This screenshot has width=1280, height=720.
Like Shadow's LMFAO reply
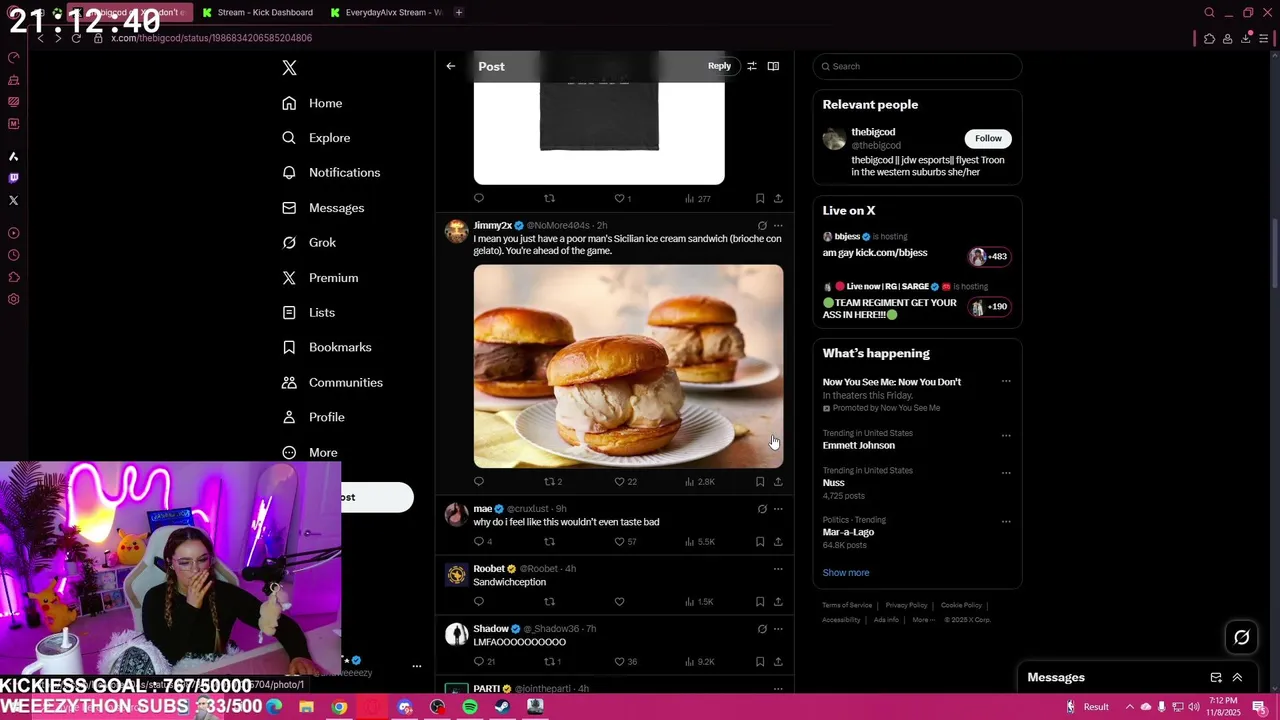coord(619,662)
